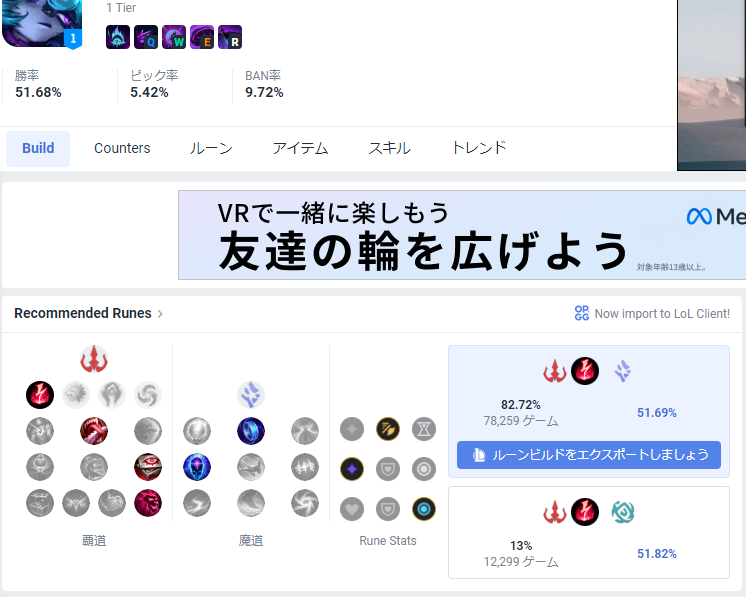Click the yellow attack speed stat shard

tap(388, 429)
